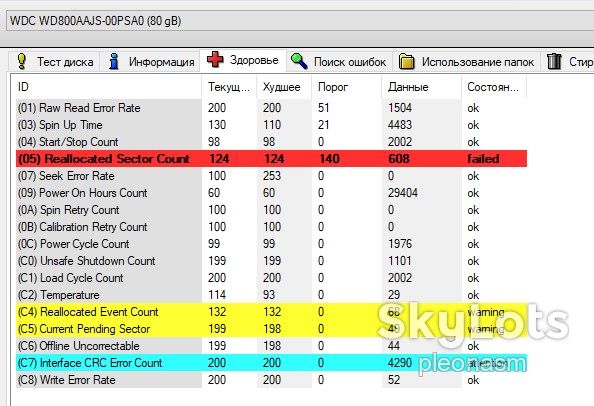Click data value 608 in the red row
This screenshot has width=594, height=406.
click(399, 159)
